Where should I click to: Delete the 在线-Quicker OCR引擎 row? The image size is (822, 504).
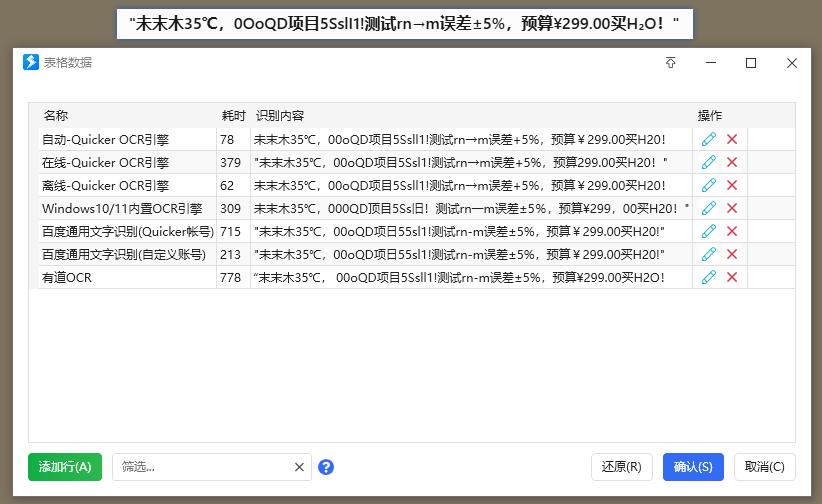coord(732,163)
